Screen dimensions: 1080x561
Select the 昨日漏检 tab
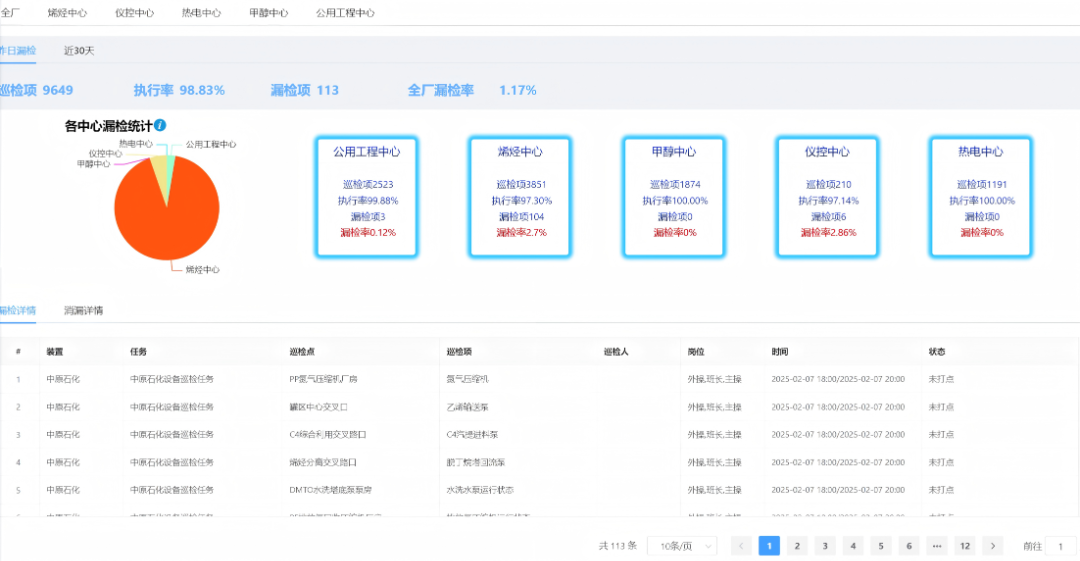pyautogui.click(x=17, y=50)
